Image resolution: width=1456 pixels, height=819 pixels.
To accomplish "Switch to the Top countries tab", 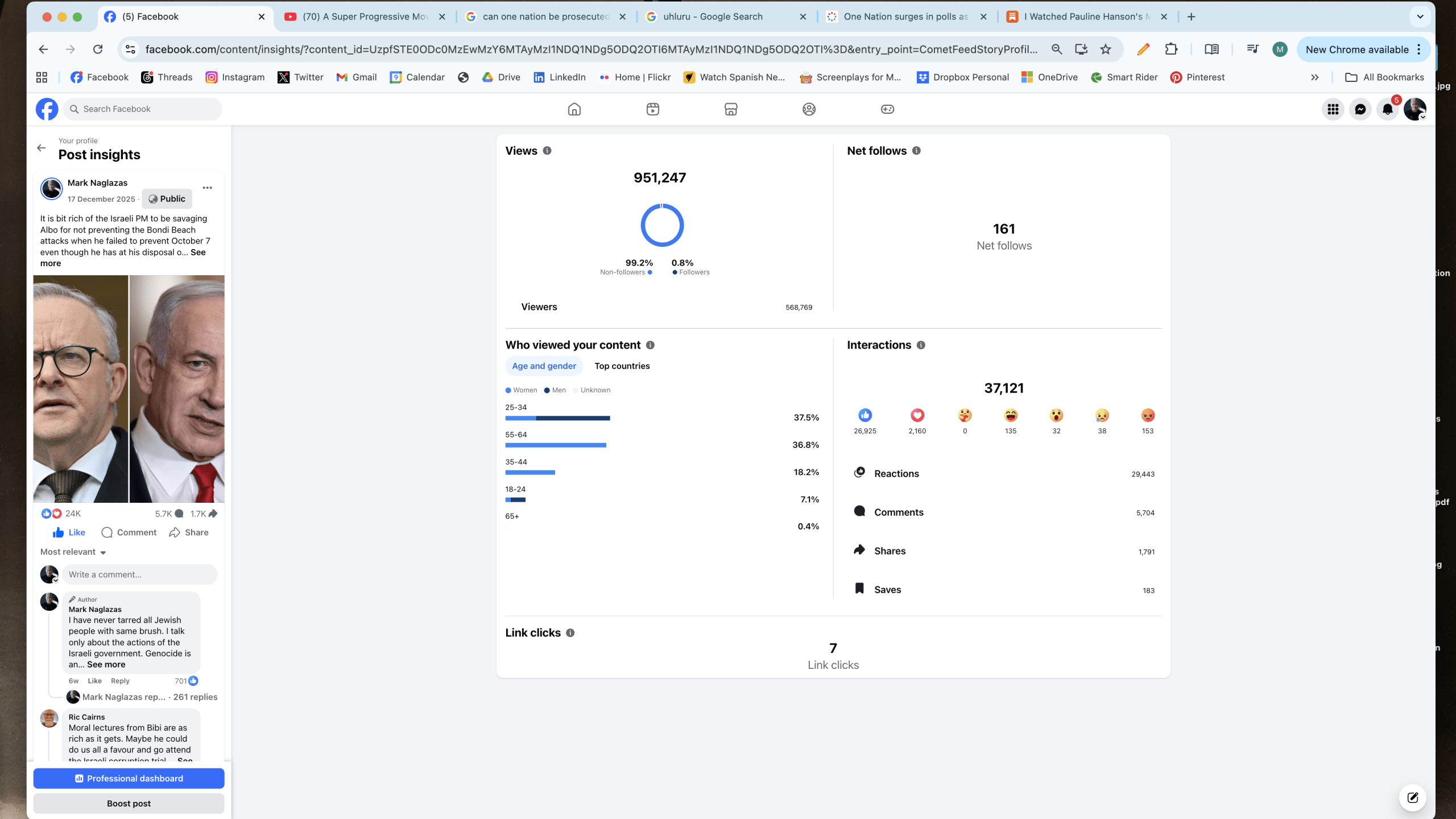I will coord(622,366).
